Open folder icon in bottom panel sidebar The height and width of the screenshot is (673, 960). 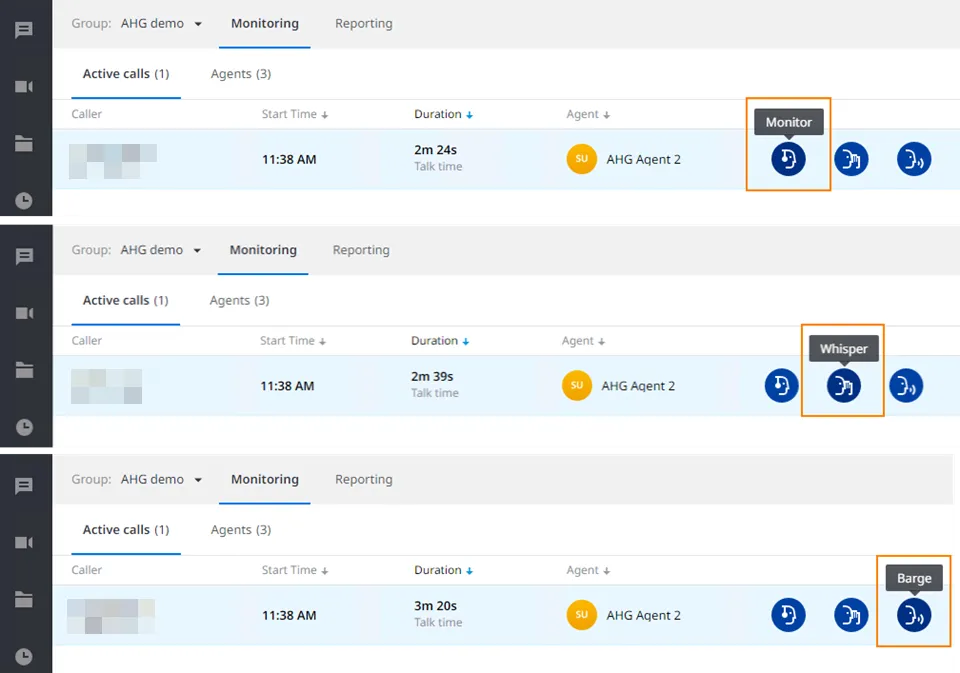click(x=24, y=600)
